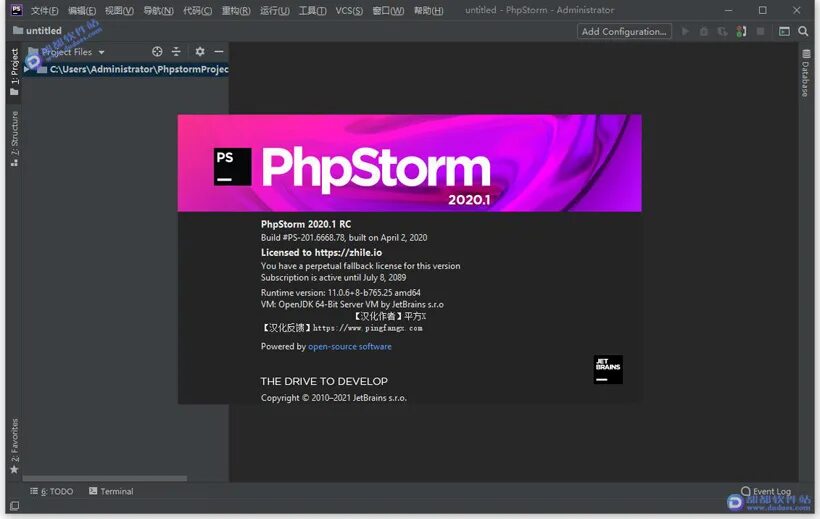Image resolution: width=820 pixels, height=519 pixels.
Task: Click the Copyright 2010–2021 JetBrains line
Action: [x=334, y=398]
